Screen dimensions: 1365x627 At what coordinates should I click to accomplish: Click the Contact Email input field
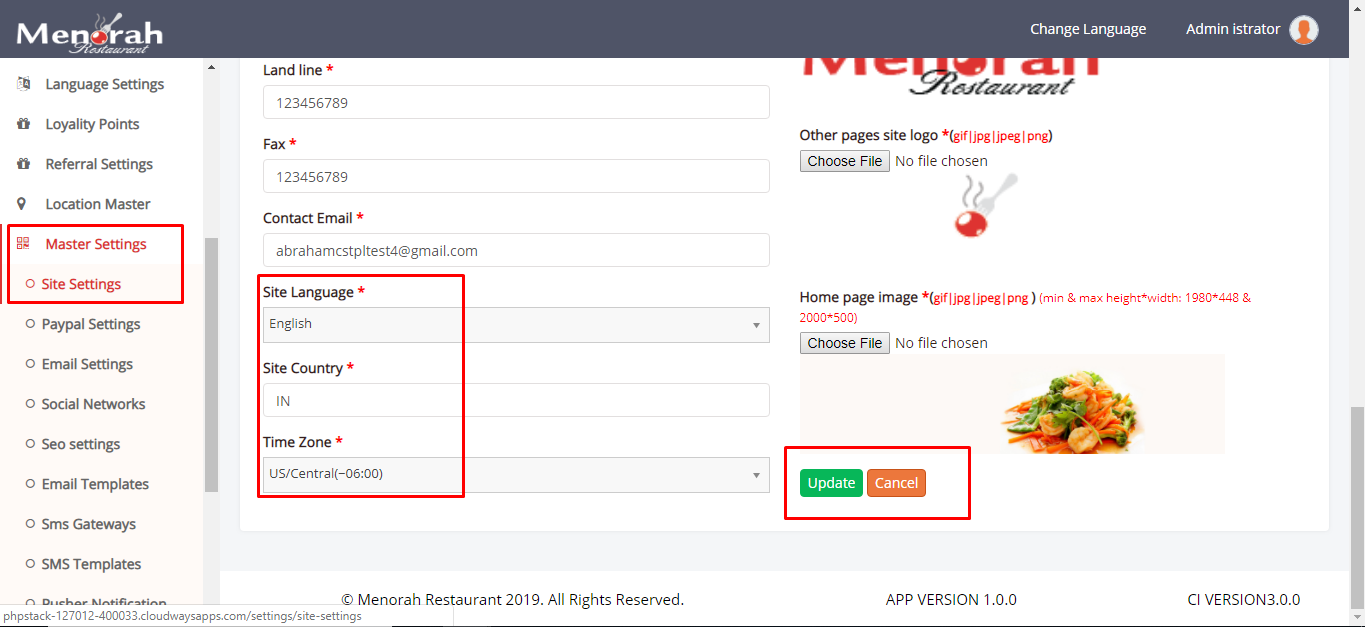[x=515, y=251]
